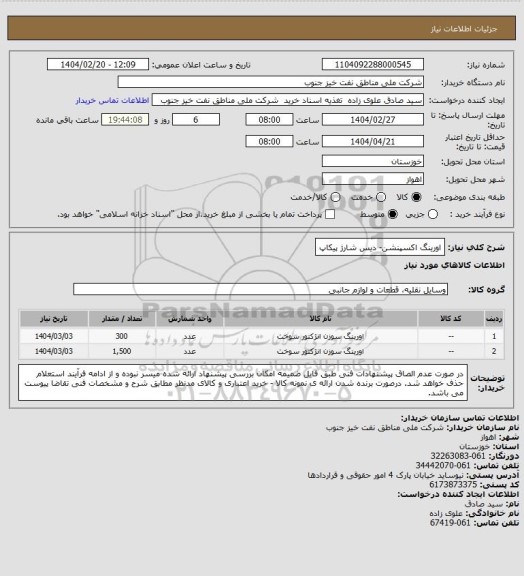The image size is (524, 576).
Task: Click the unit cell عدد in row 1
Action: click(190, 336)
